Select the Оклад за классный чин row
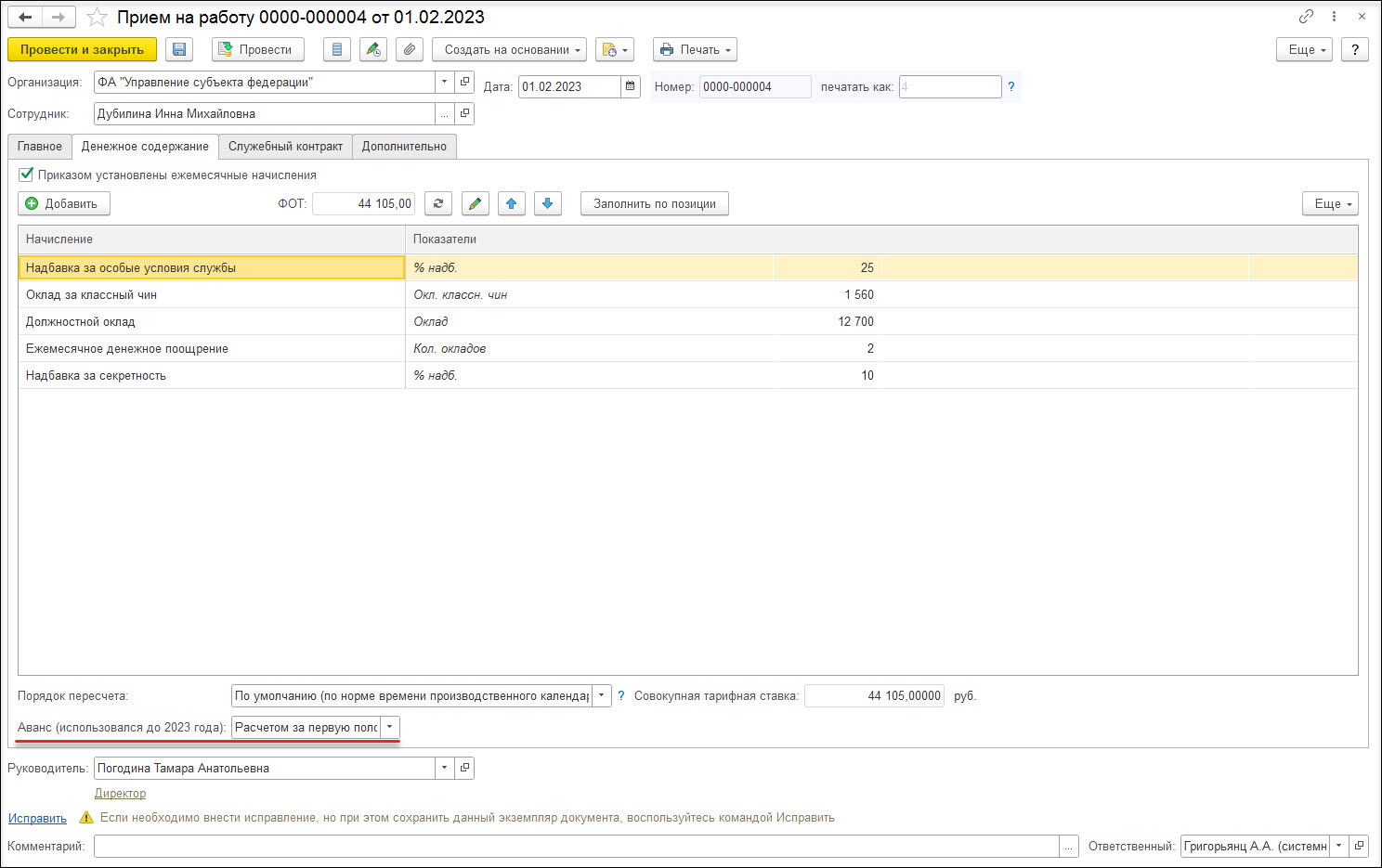The image size is (1382, 868). pos(687,294)
